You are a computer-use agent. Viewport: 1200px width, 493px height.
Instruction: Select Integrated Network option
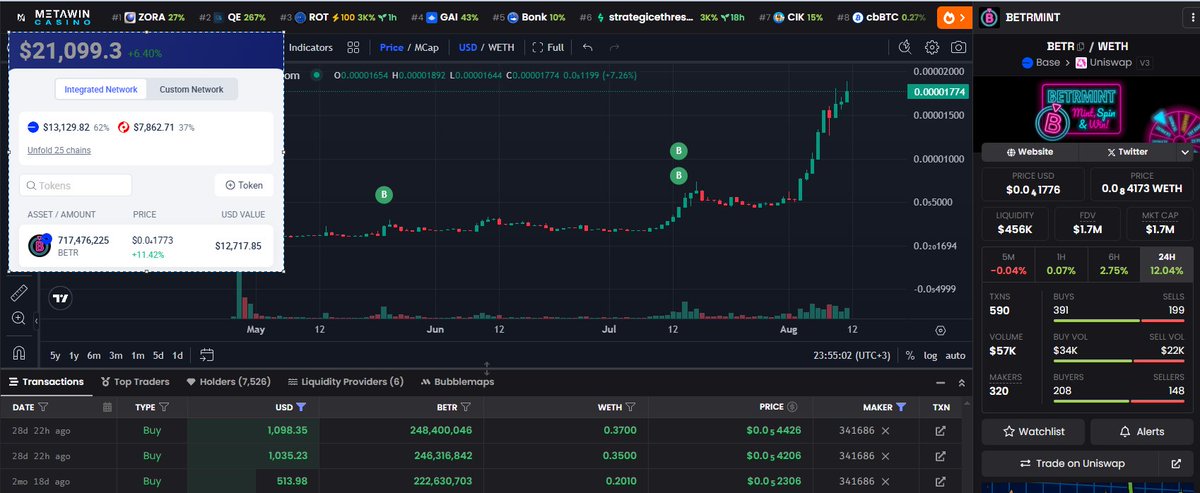(101, 89)
